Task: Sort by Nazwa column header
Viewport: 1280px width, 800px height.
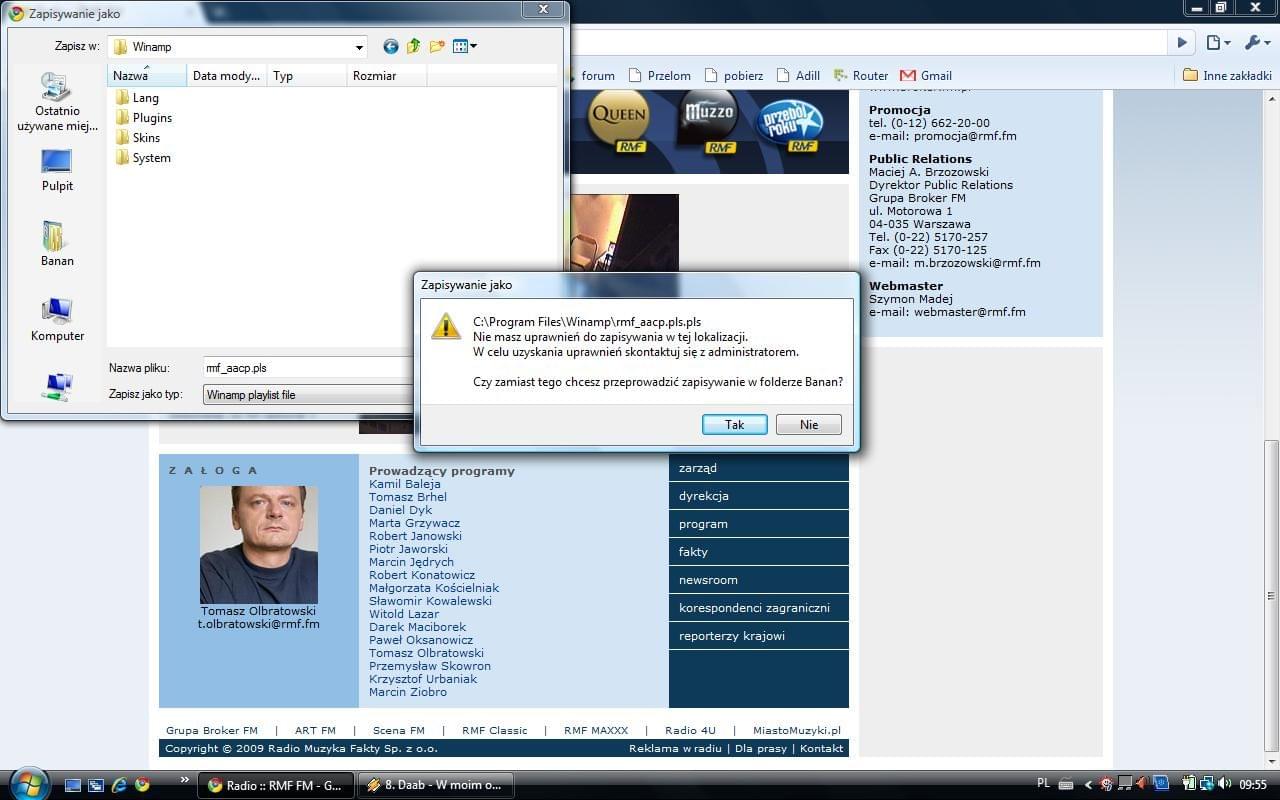Action: pyautogui.click(x=147, y=76)
